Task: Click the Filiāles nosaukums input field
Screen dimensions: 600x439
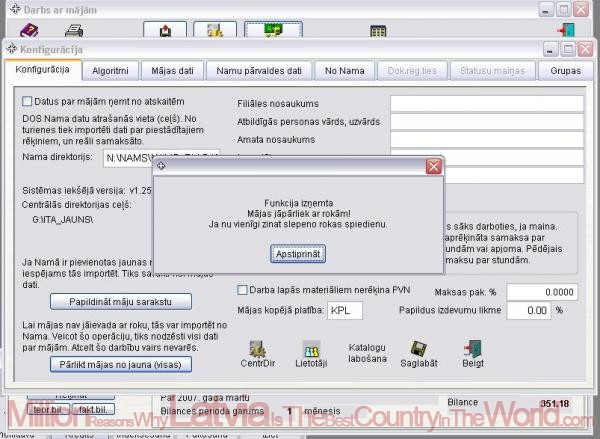Action: pos(486,102)
